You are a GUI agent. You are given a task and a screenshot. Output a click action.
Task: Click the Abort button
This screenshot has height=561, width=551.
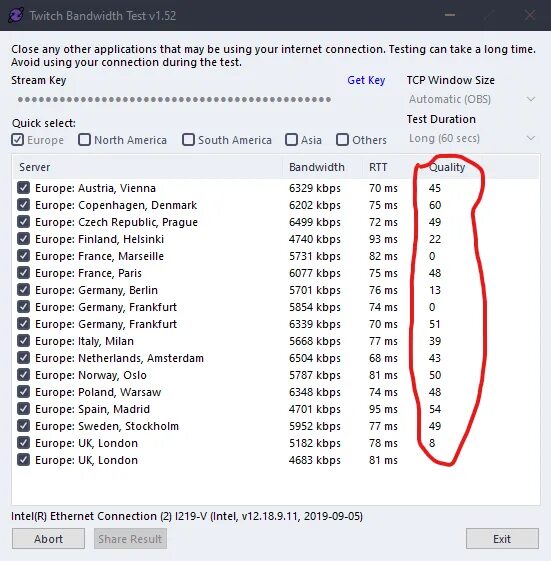pos(48,538)
